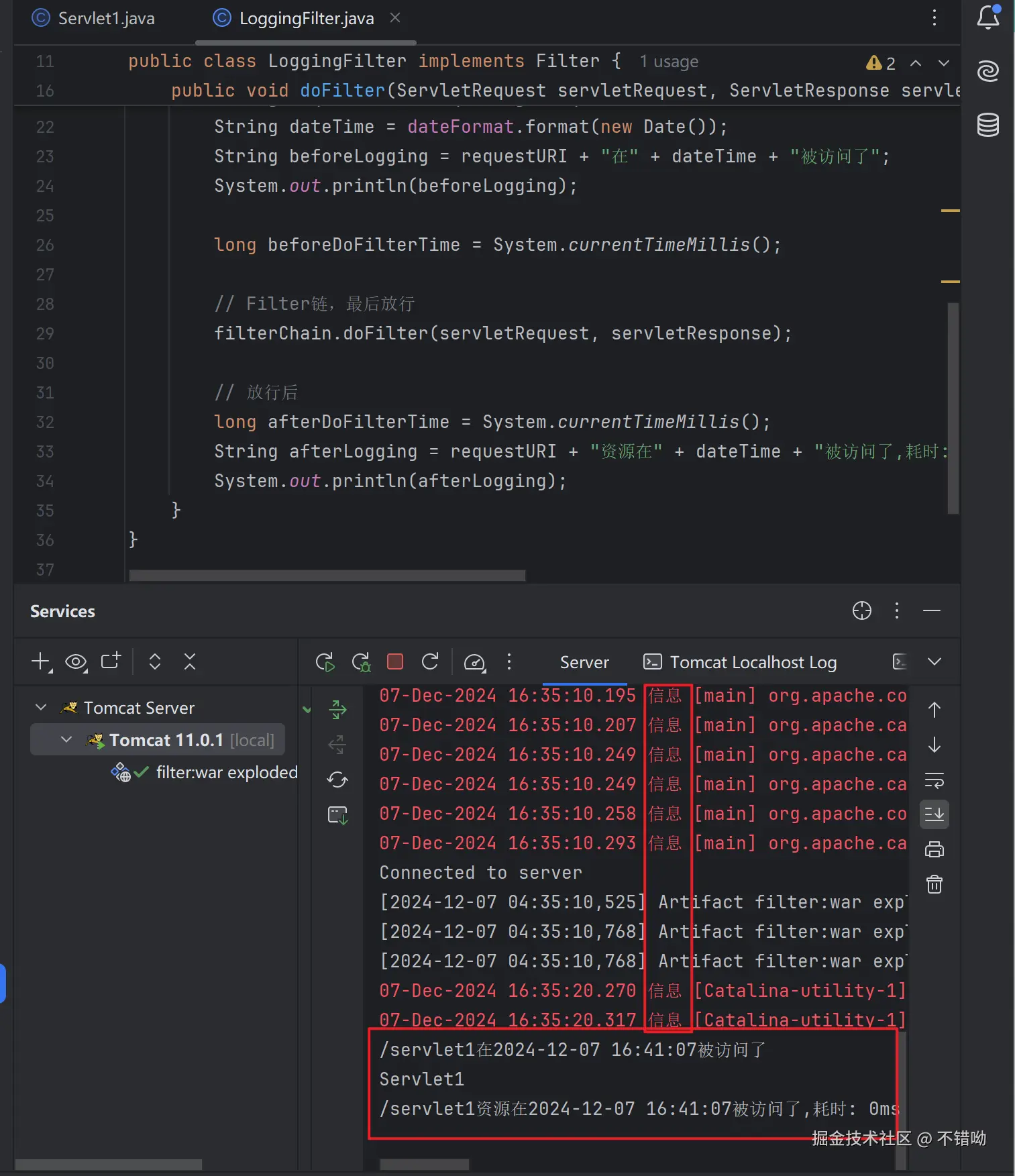This screenshot has width=1015, height=1176.
Task: Stop the running Tomcat server
Action: click(x=395, y=662)
